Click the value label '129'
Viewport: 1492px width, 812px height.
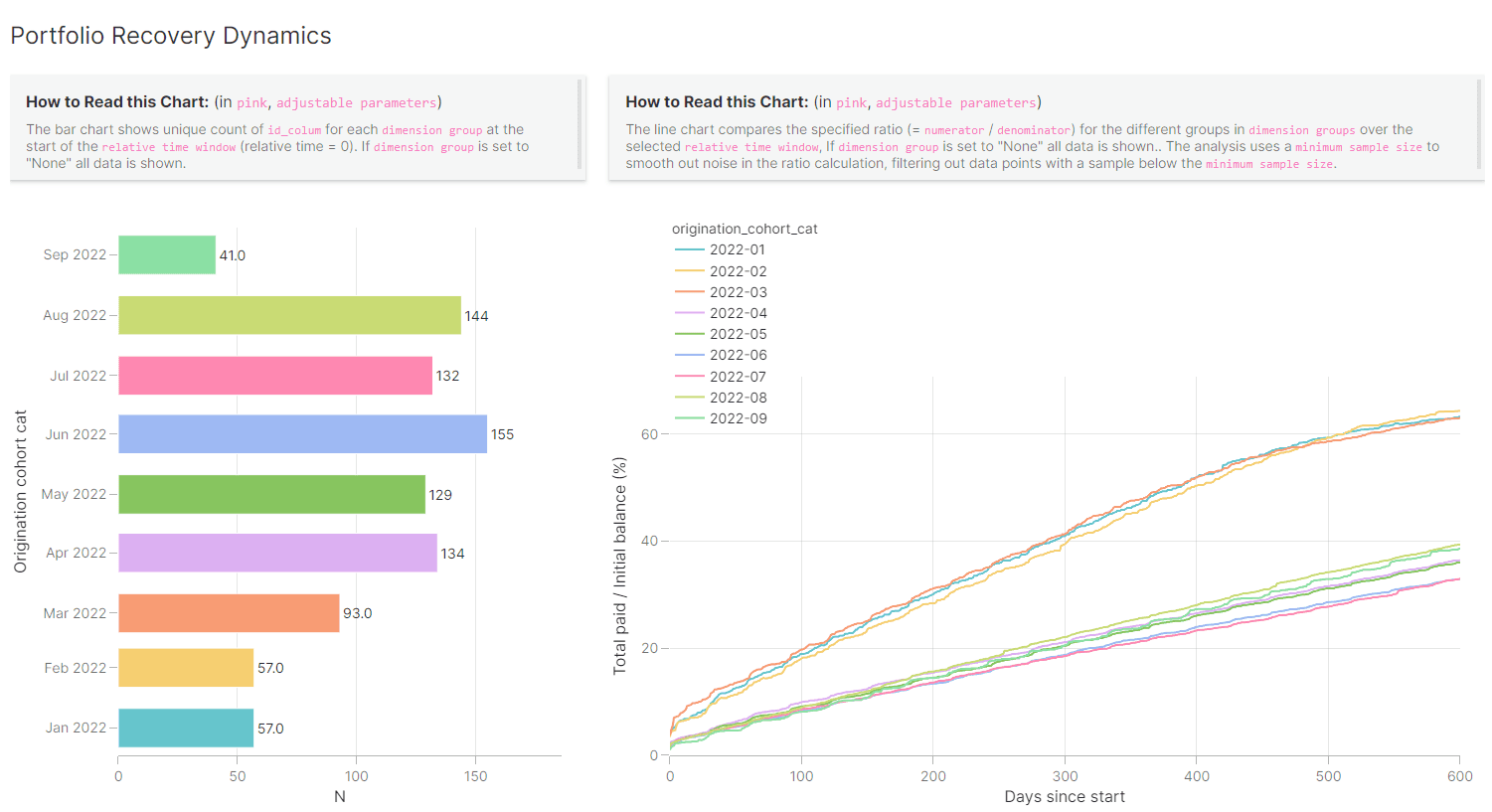[x=440, y=495]
